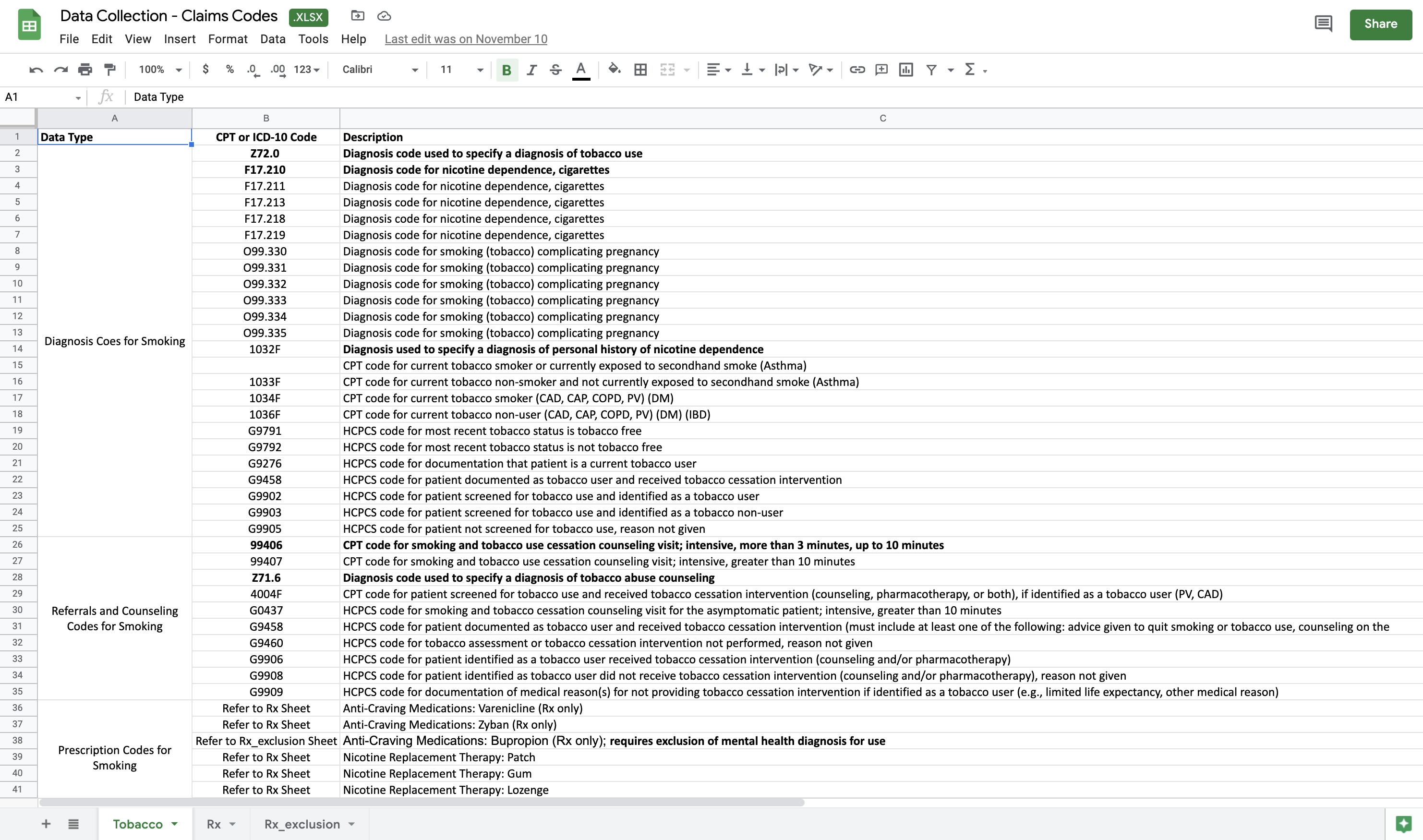Open the Edit menu
Image resolution: width=1423 pixels, height=840 pixels.
(102, 39)
